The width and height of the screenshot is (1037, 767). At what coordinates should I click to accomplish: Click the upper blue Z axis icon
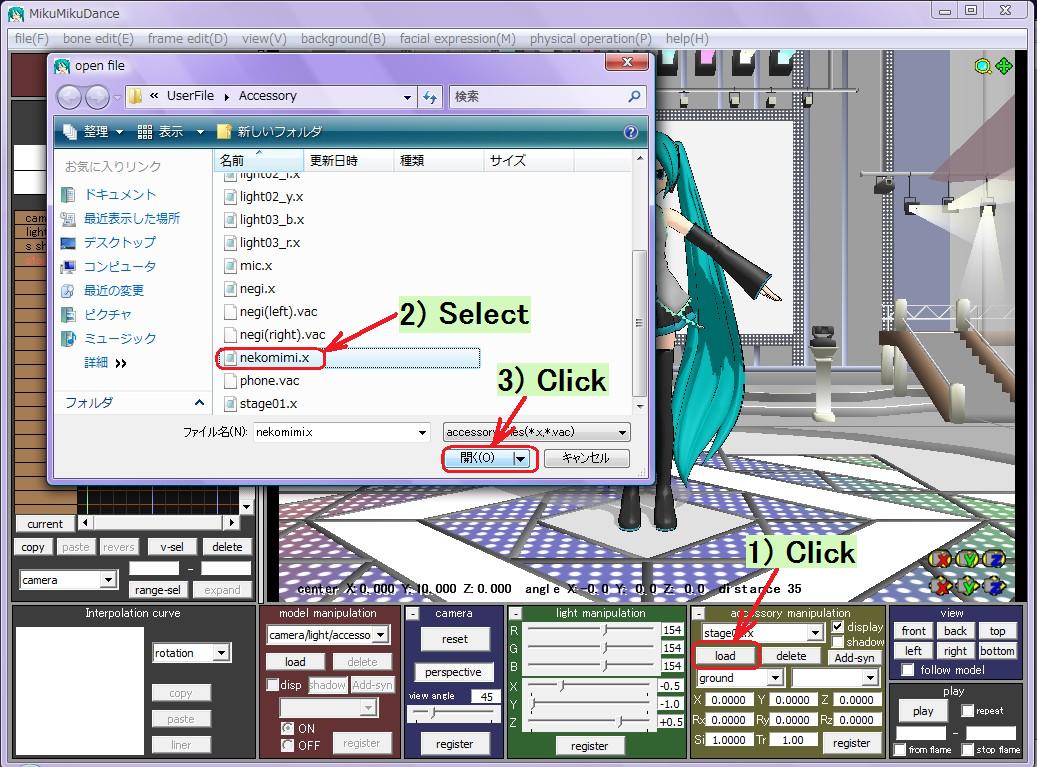click(995, 559)
